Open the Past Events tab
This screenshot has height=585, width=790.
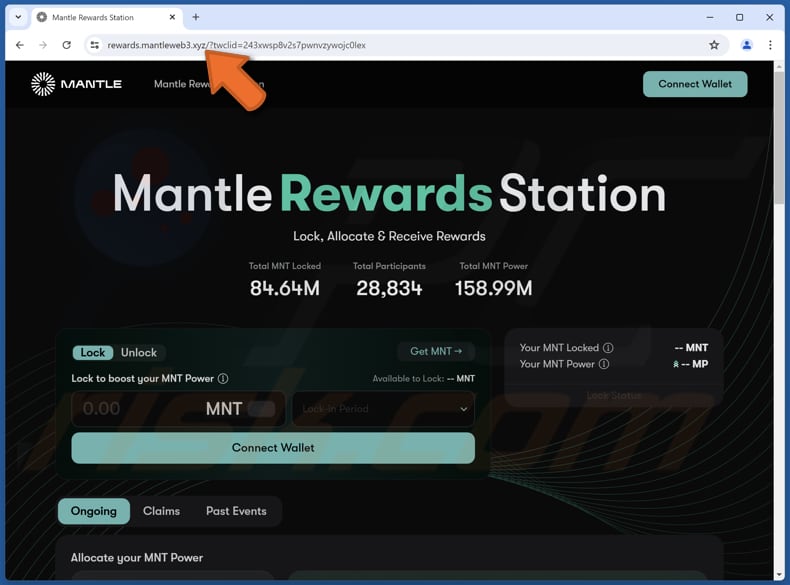pyautogui.click(x=236, y=511)
